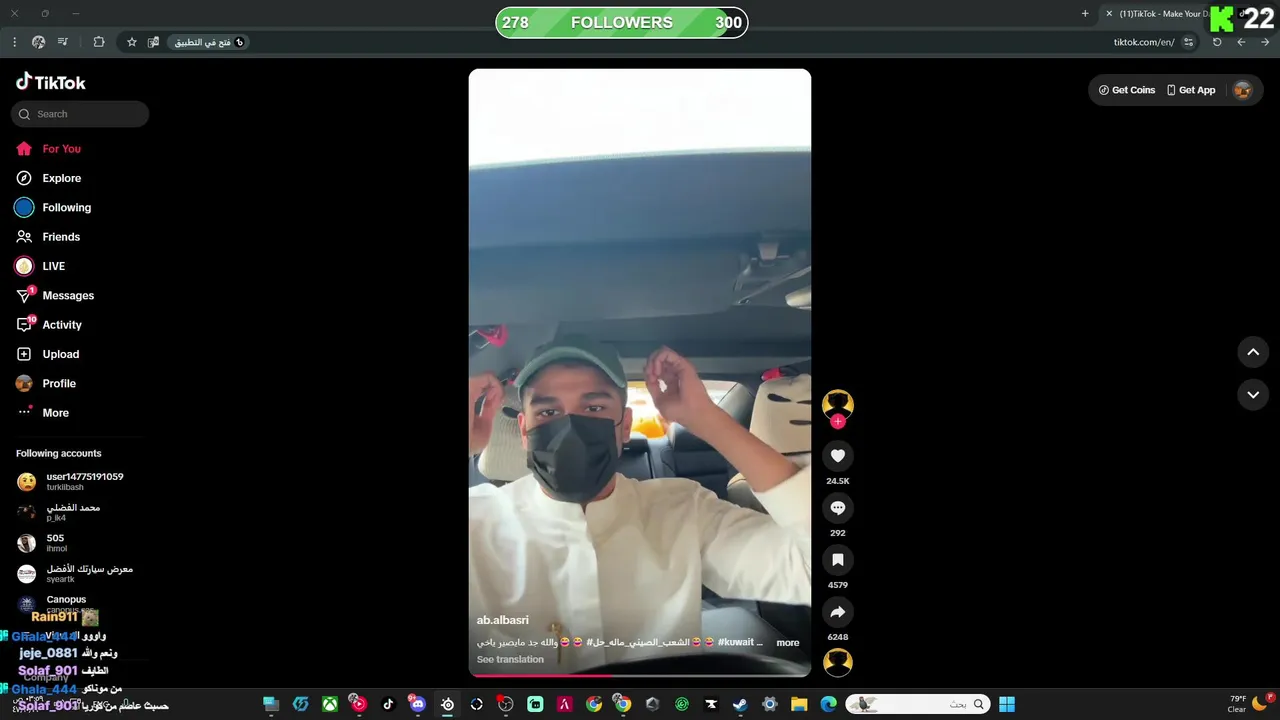Open TikTok app from taskbar
The image size is (1280, 720).
[x=388, y=704]
